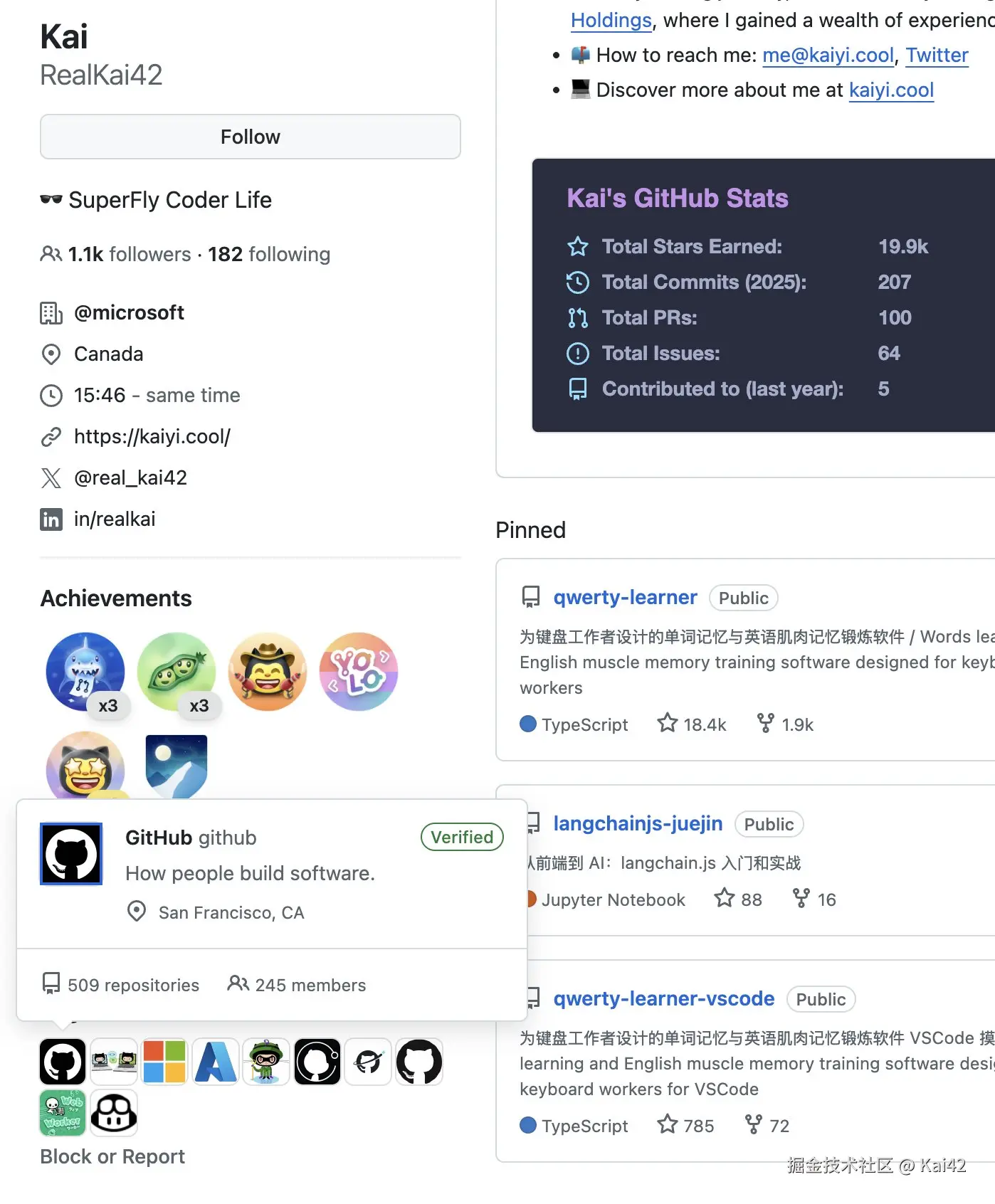
Task: Open the Pull Shark achievement badge
Action: [85, 671]
